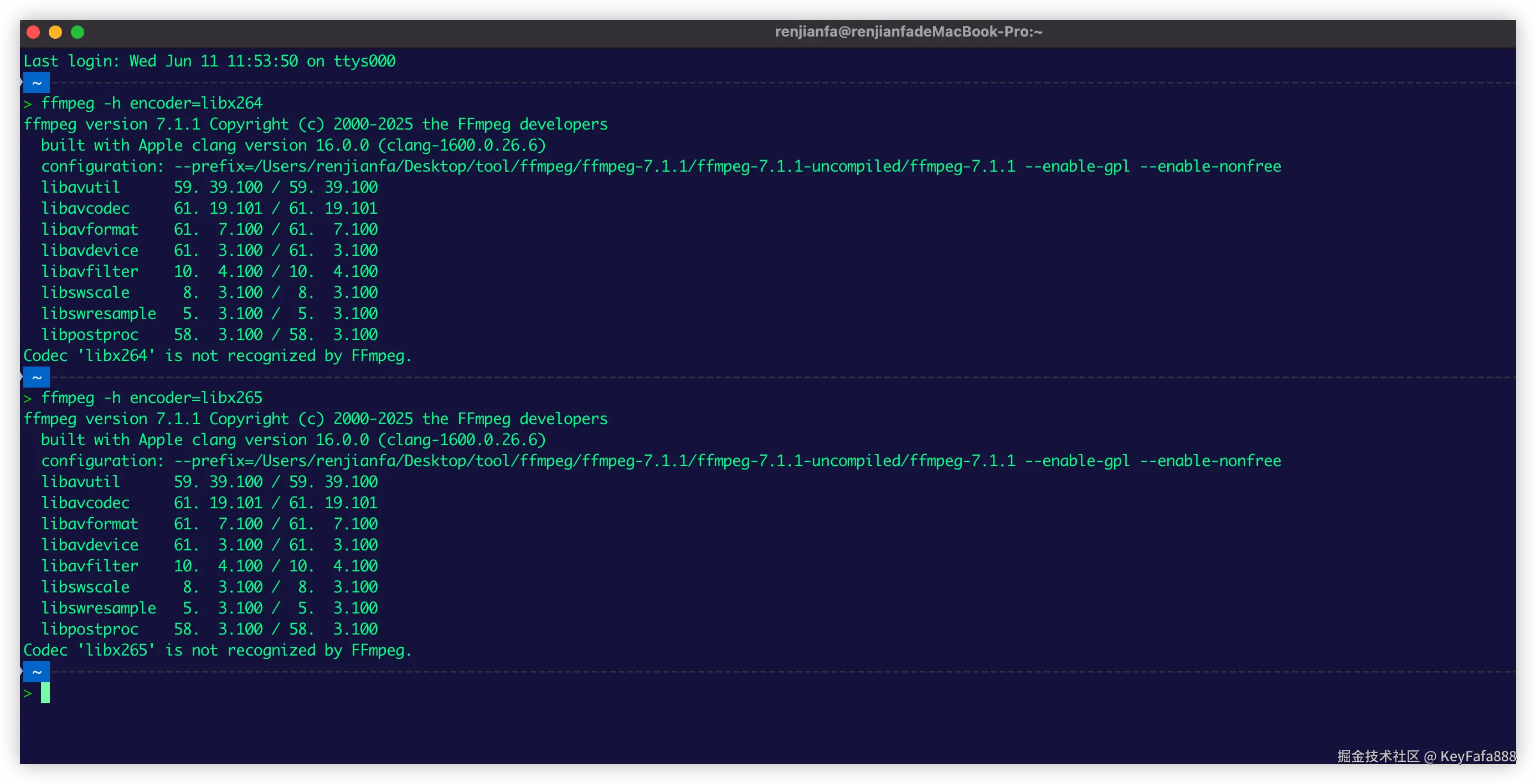Screen dimensions: 1536x784
Task: Click the 'ffmpeg -h encoder=libx265' command line
Action: 152,398
